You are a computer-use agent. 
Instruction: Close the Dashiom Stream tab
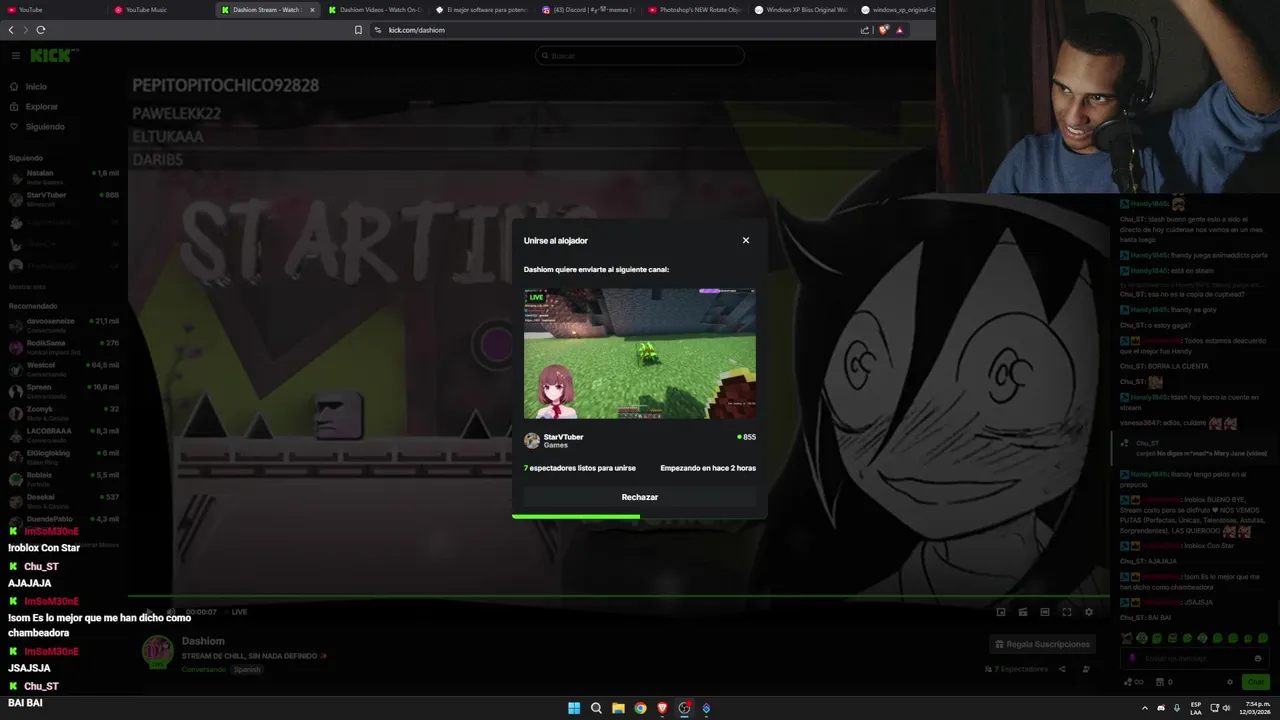(312, 10)
